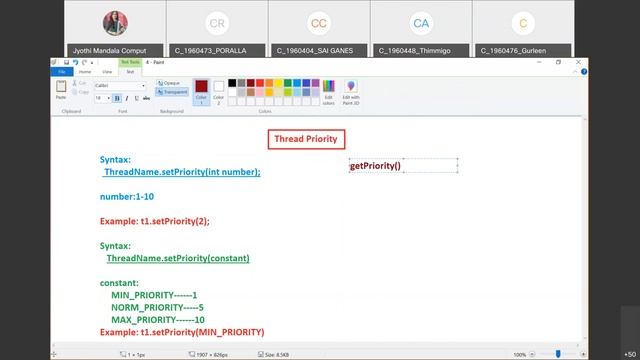Switch to the View ribbon tab
The height and width of the screenshot is (360, 640).
tap(107, 72)
